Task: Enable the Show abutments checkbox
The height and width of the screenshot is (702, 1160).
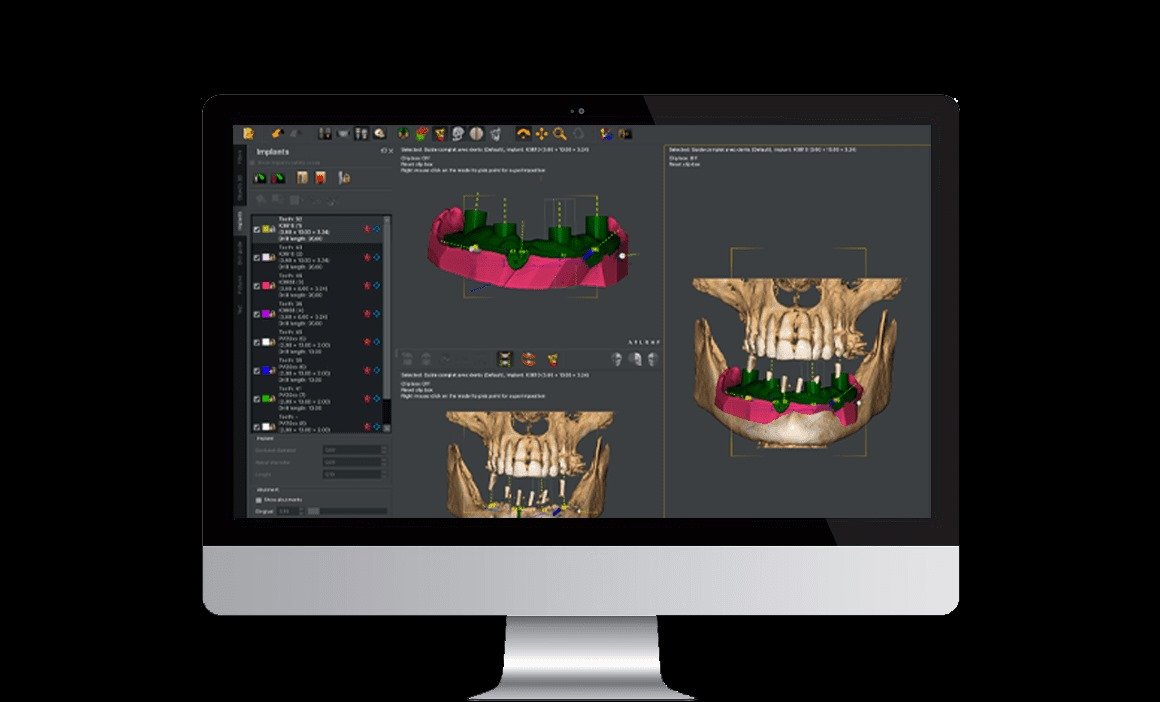Action: (259, 499)
